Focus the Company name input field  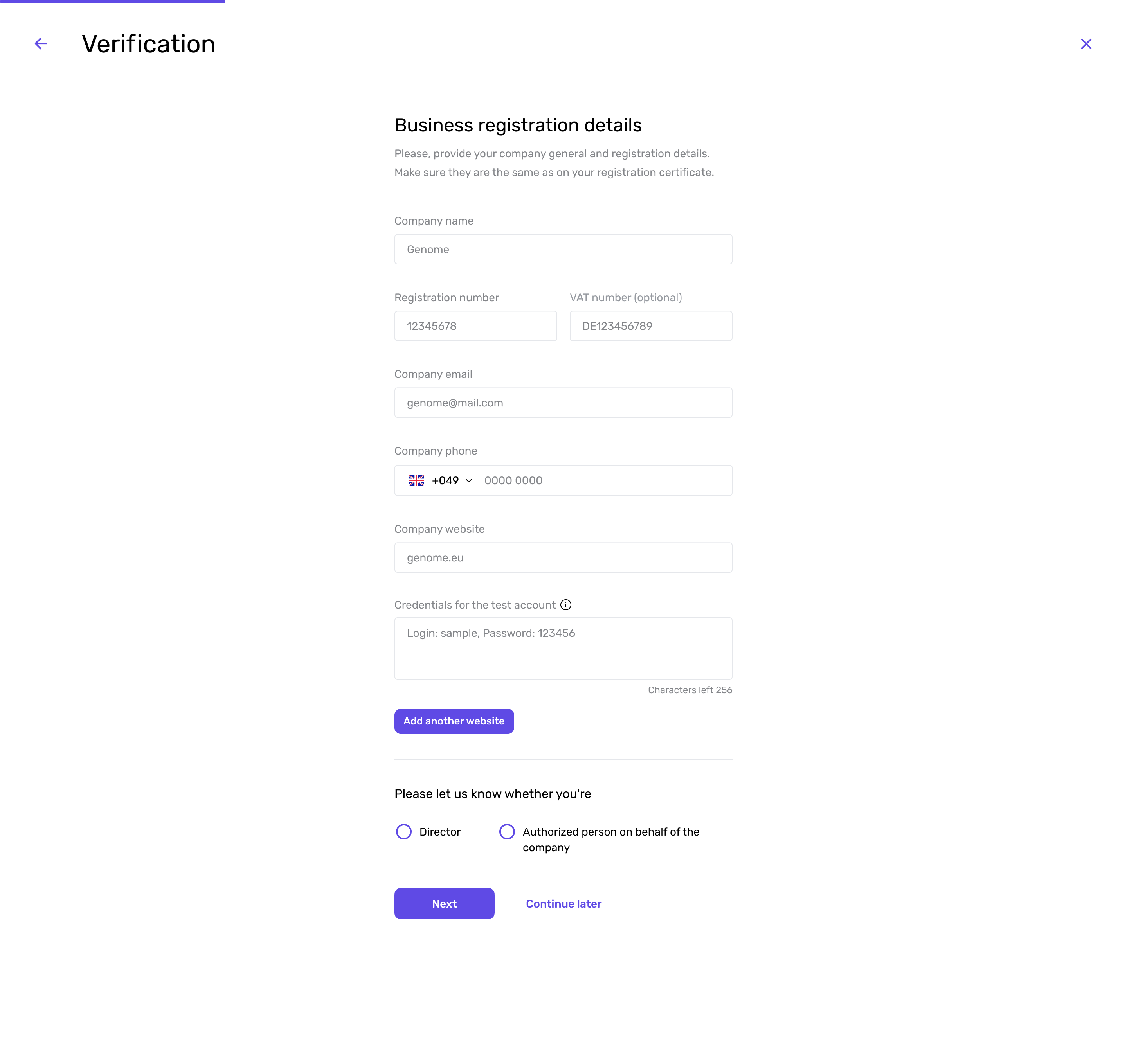(x=563, y=249)
